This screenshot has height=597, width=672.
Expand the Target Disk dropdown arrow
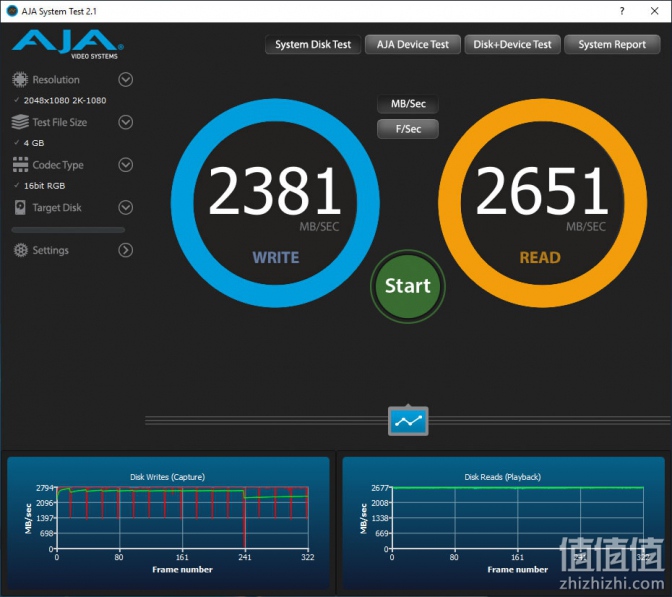click(126, 207)
